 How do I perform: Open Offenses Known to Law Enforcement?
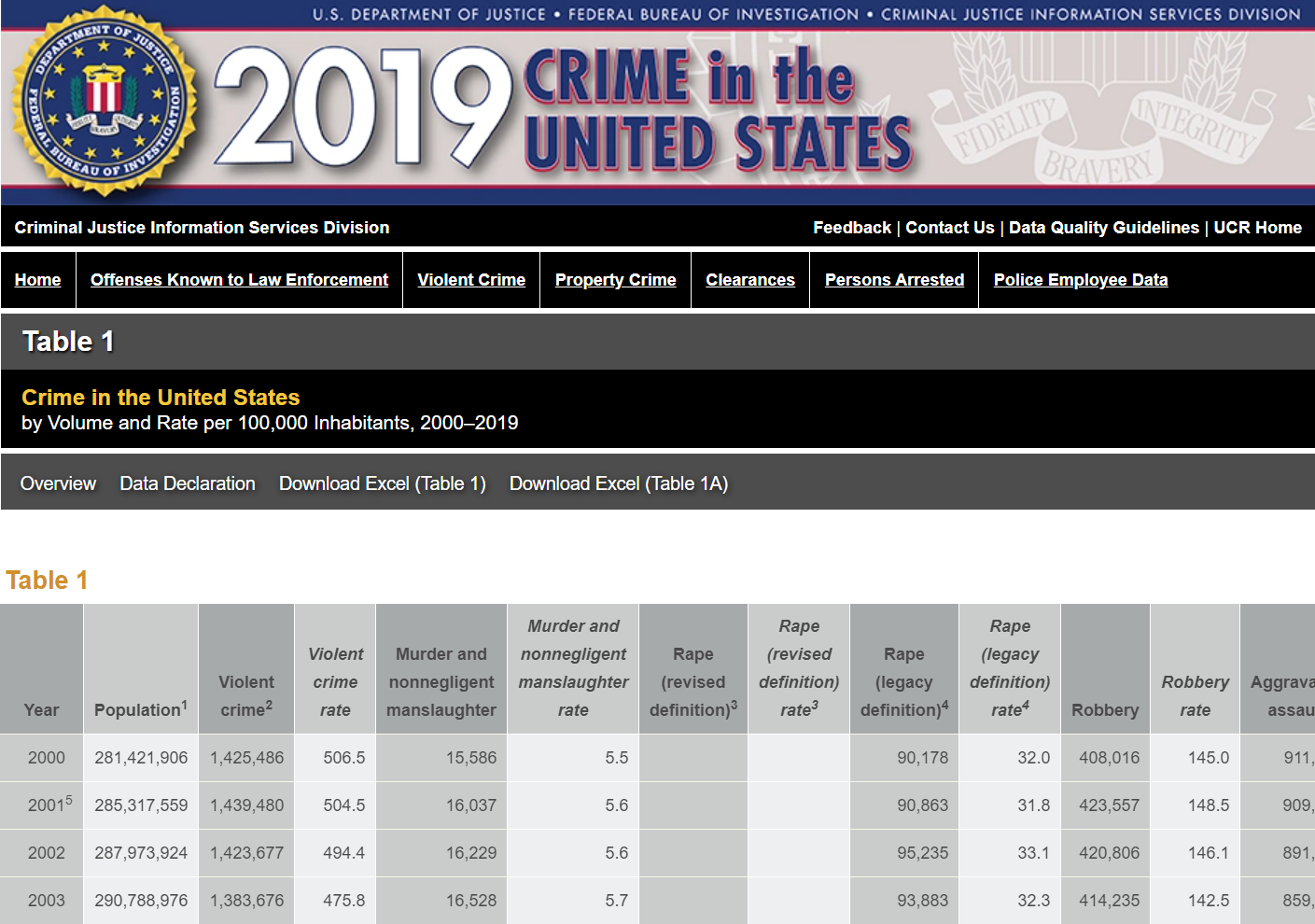pos(239,280)
